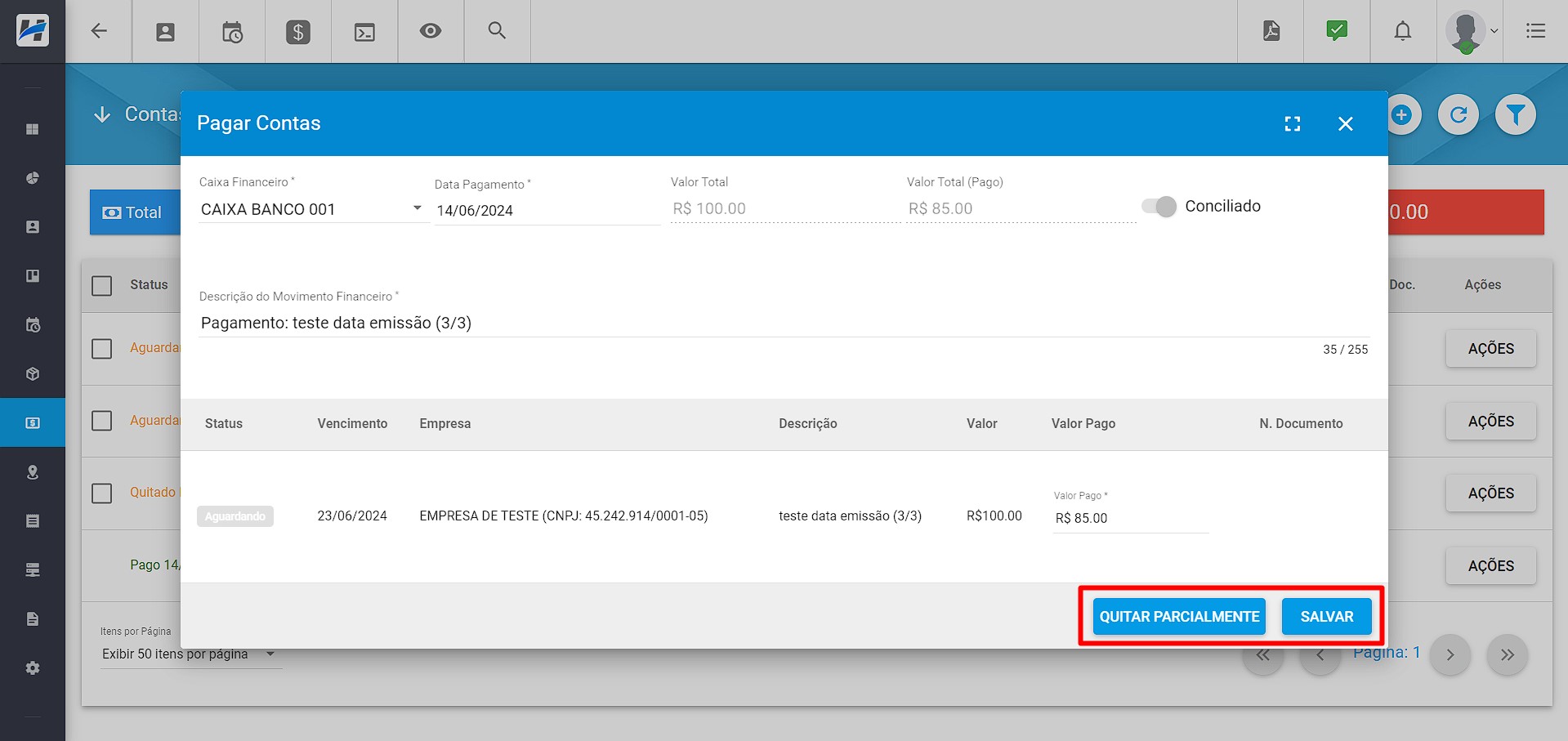The height and width of the screenshot is (741, 1568).
Task: Check the Quitado row checkbox
Action: click(102, 493)
